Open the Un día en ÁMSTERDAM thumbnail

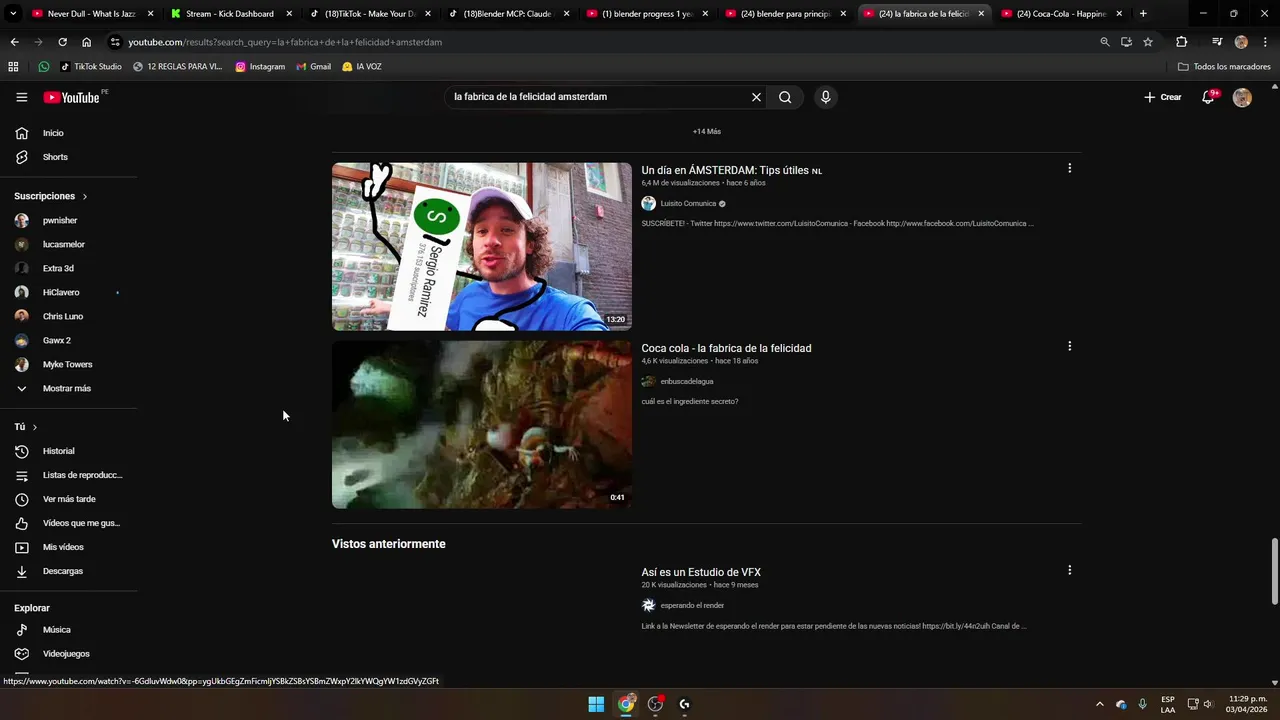point(482,246)
